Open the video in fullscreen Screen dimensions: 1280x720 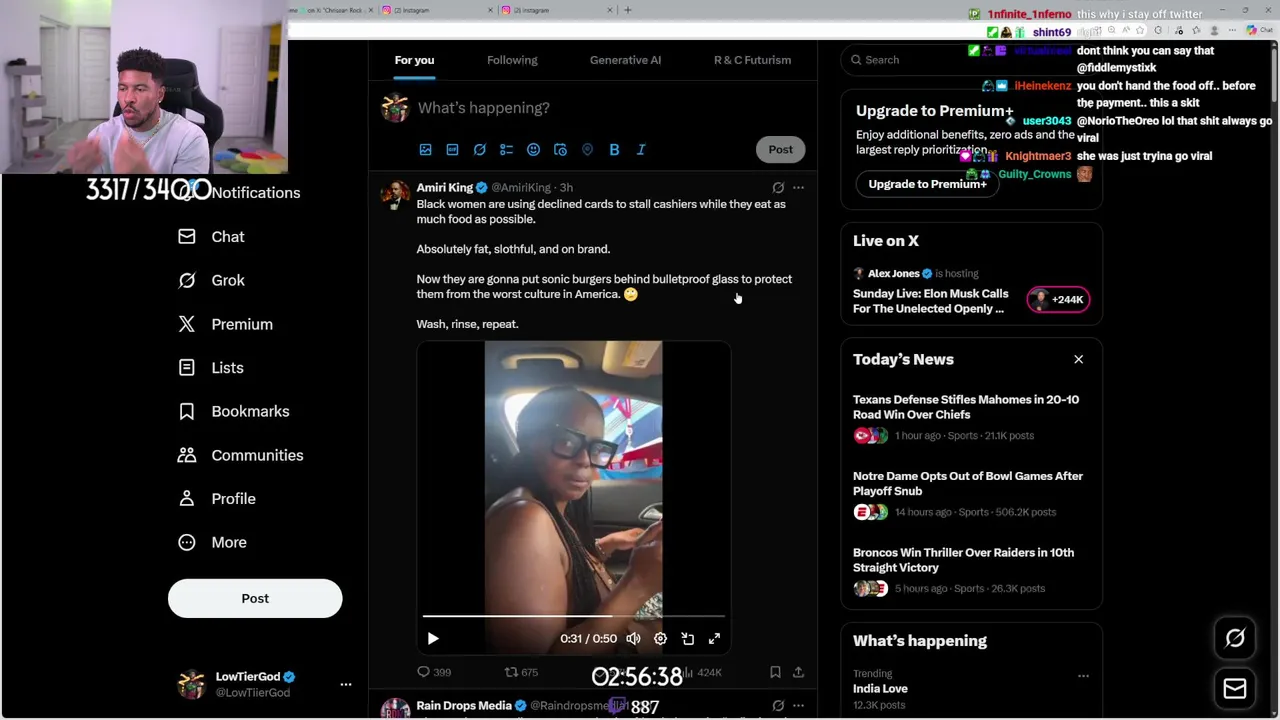[x=714, y=638]
